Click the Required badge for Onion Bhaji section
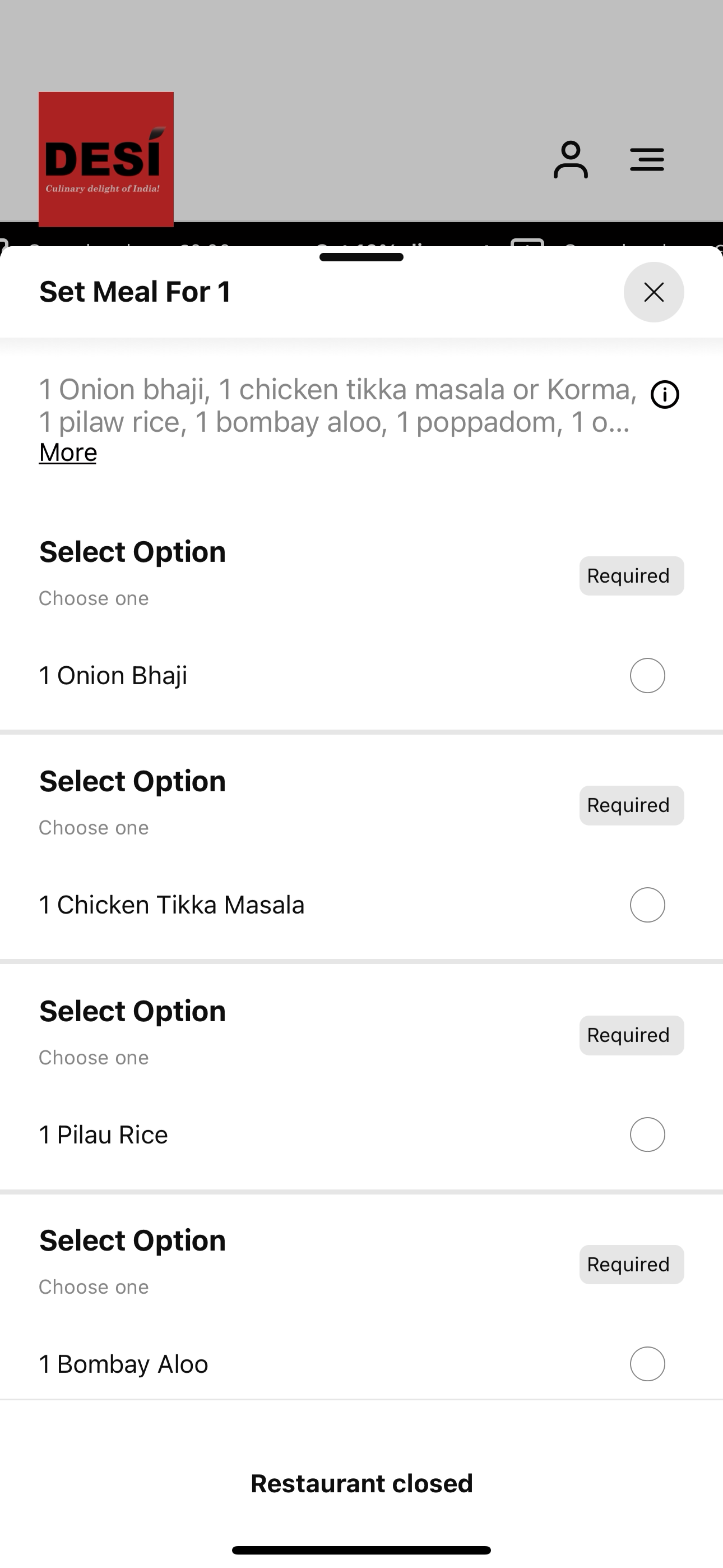The width and height of the screenshot is (723, 1568). coord(631,576)
